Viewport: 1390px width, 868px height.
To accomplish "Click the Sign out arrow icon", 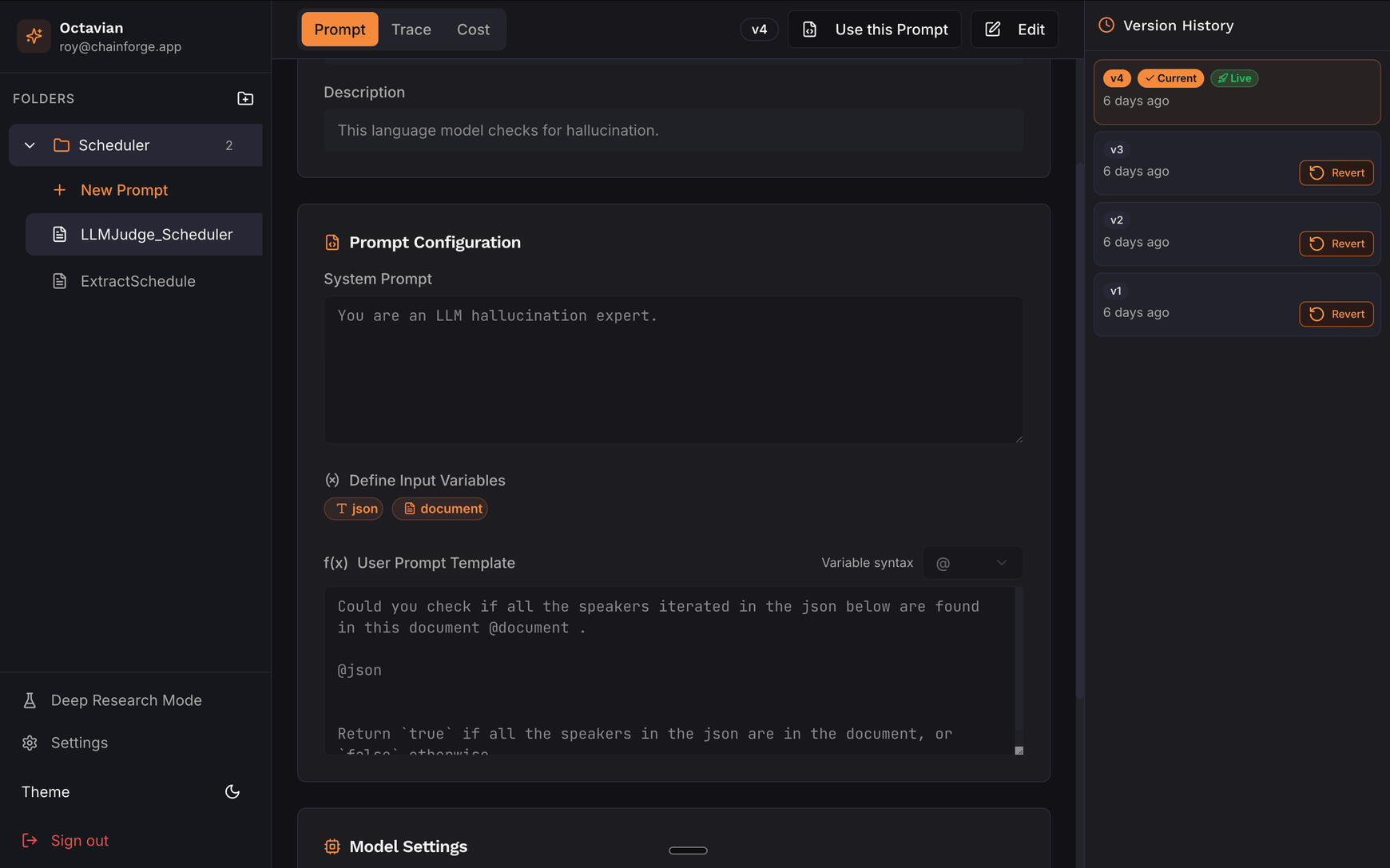I will click(30, 840).
